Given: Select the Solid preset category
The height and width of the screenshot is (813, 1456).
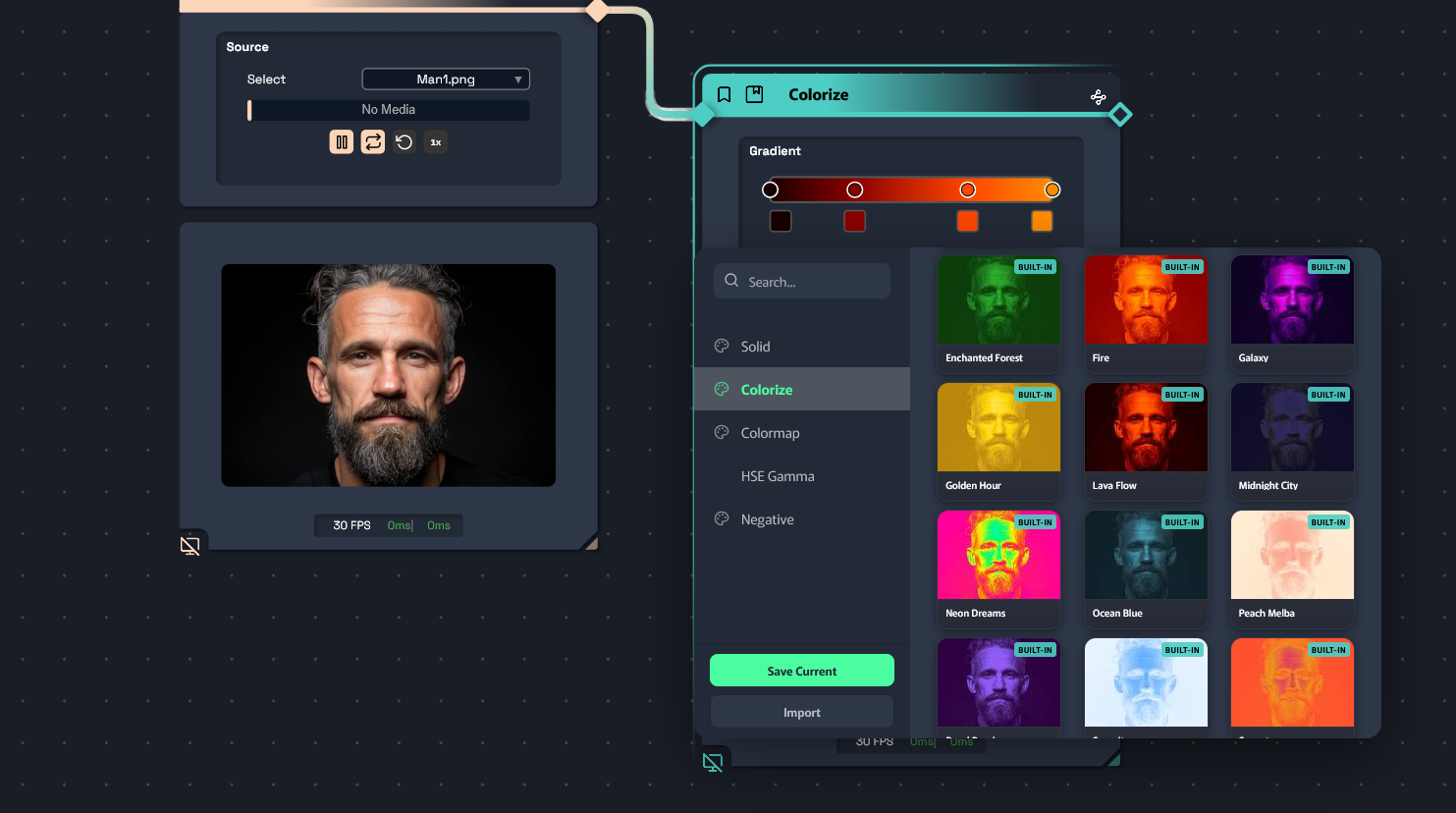Looking at the screenshot, I should pyautogui.click(x=755, y=347).
